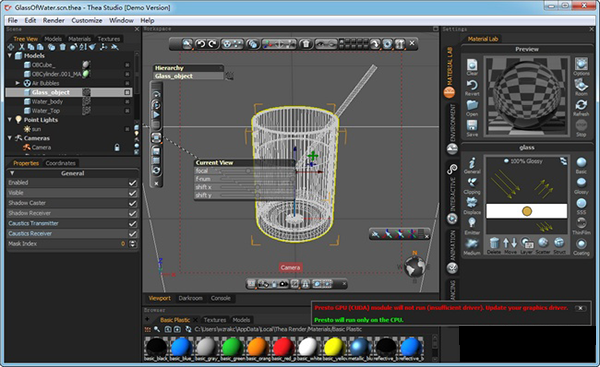Uncheck the Shadow Caster checkbox
This screenshot has width=600, height=367.
coord(132,203)
